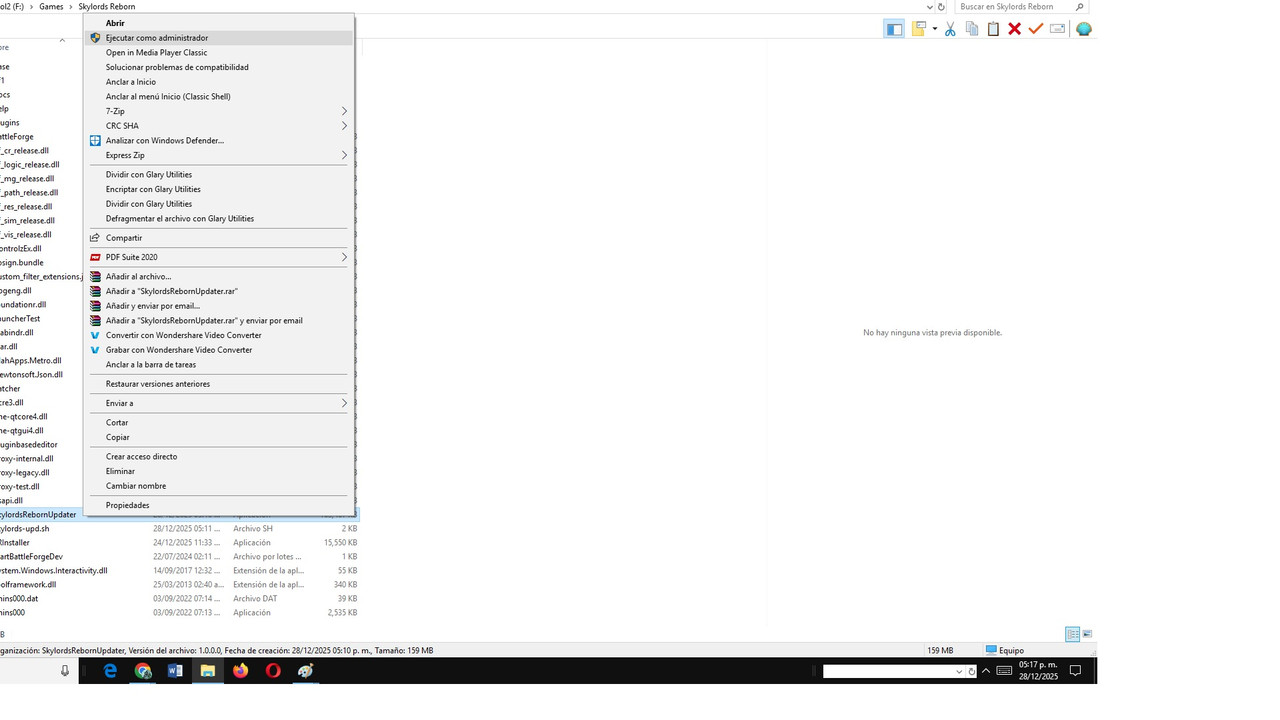The height and width of the screenshot is (720, 1280).
Task: Focus the 'Buscar en Skylords Reborn' search field
Action: [1020, 7]
